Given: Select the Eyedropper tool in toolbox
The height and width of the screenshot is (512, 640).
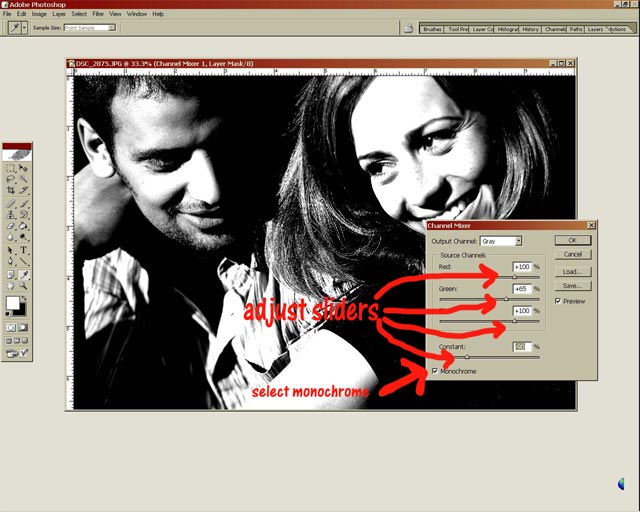Looking at the screenshot, I should tap(24, 275).
